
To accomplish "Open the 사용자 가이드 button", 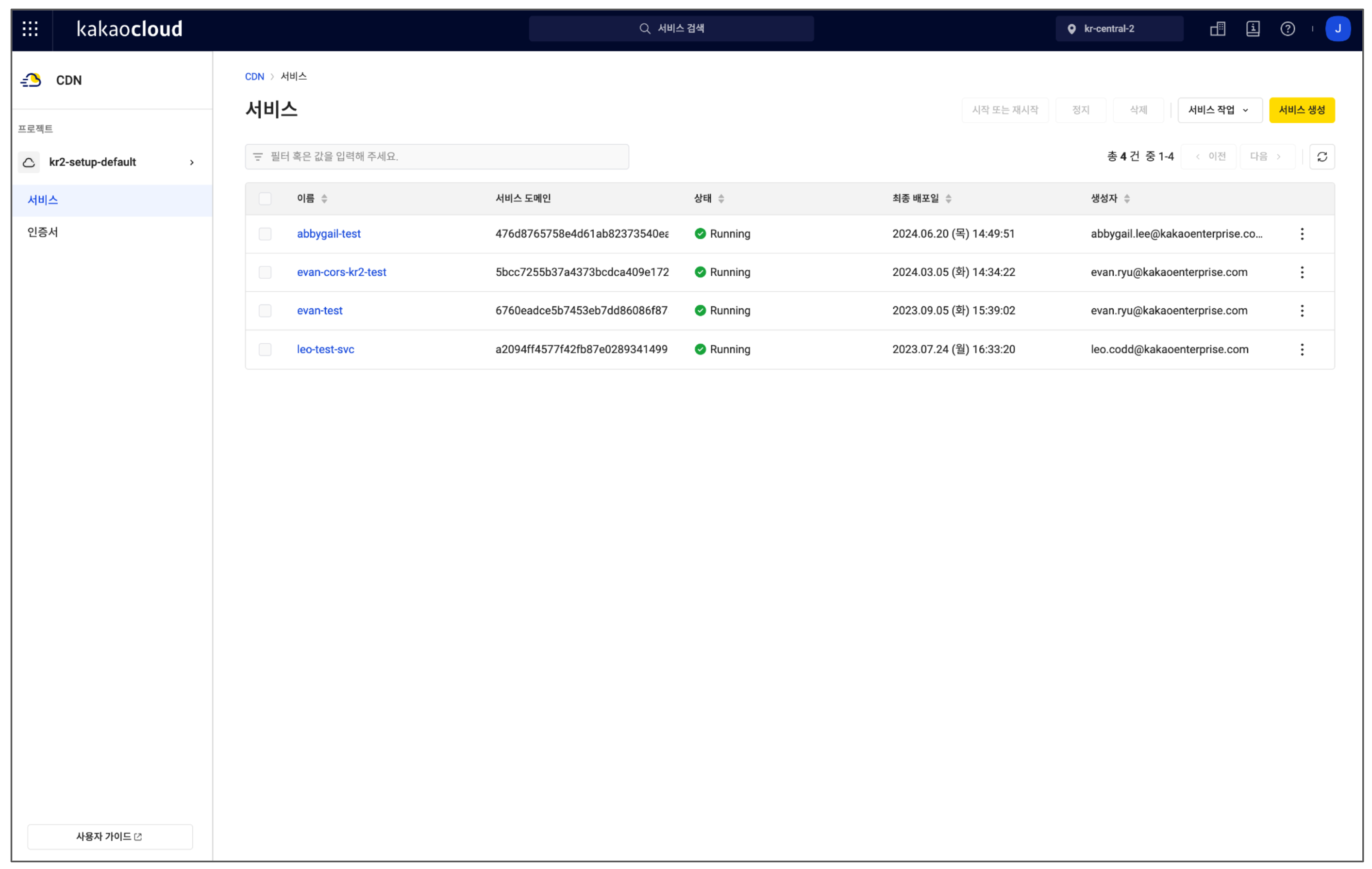I will click(110, 836).
